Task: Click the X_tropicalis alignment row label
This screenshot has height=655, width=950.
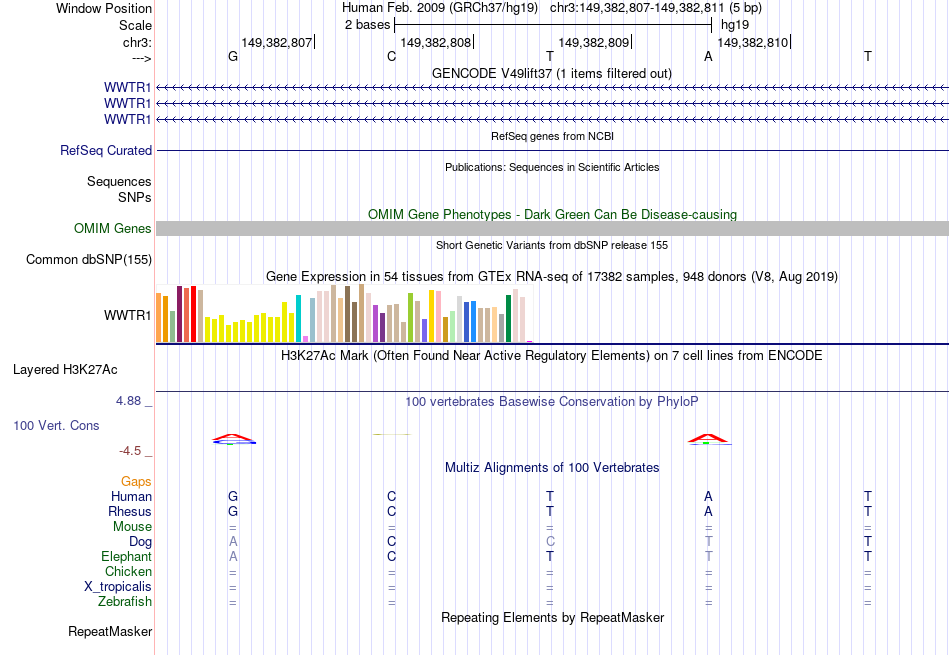Action: 118,587
